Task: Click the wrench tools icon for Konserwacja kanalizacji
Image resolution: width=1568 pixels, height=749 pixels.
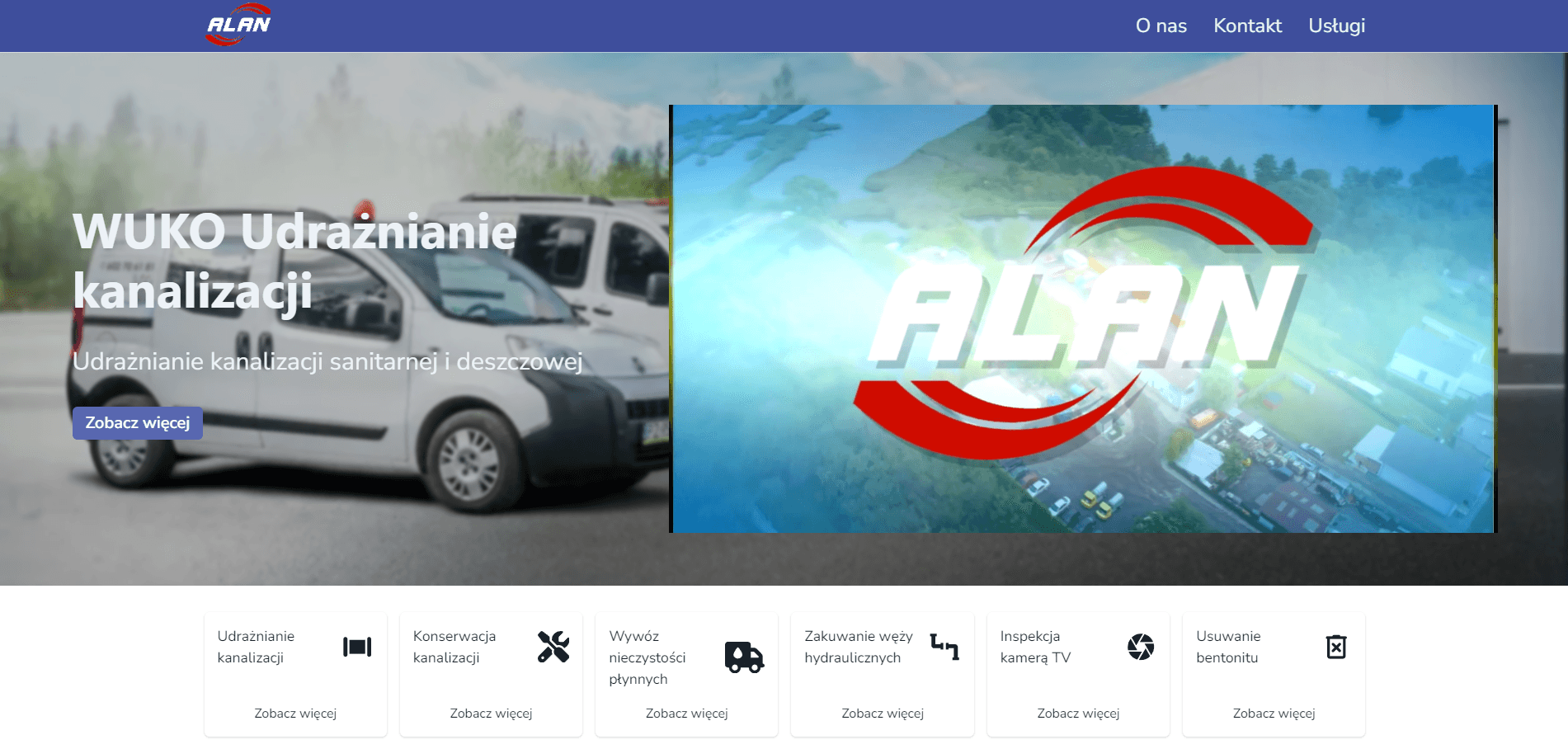Action: click(x=553, y=647)
